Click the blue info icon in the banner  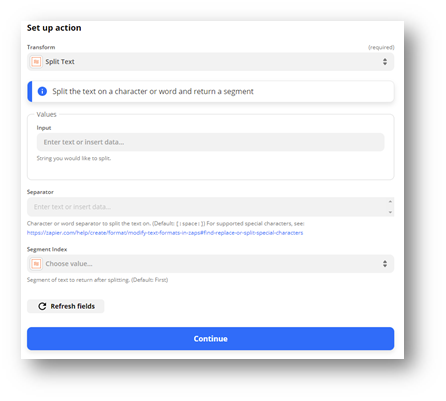coord(42,91)
